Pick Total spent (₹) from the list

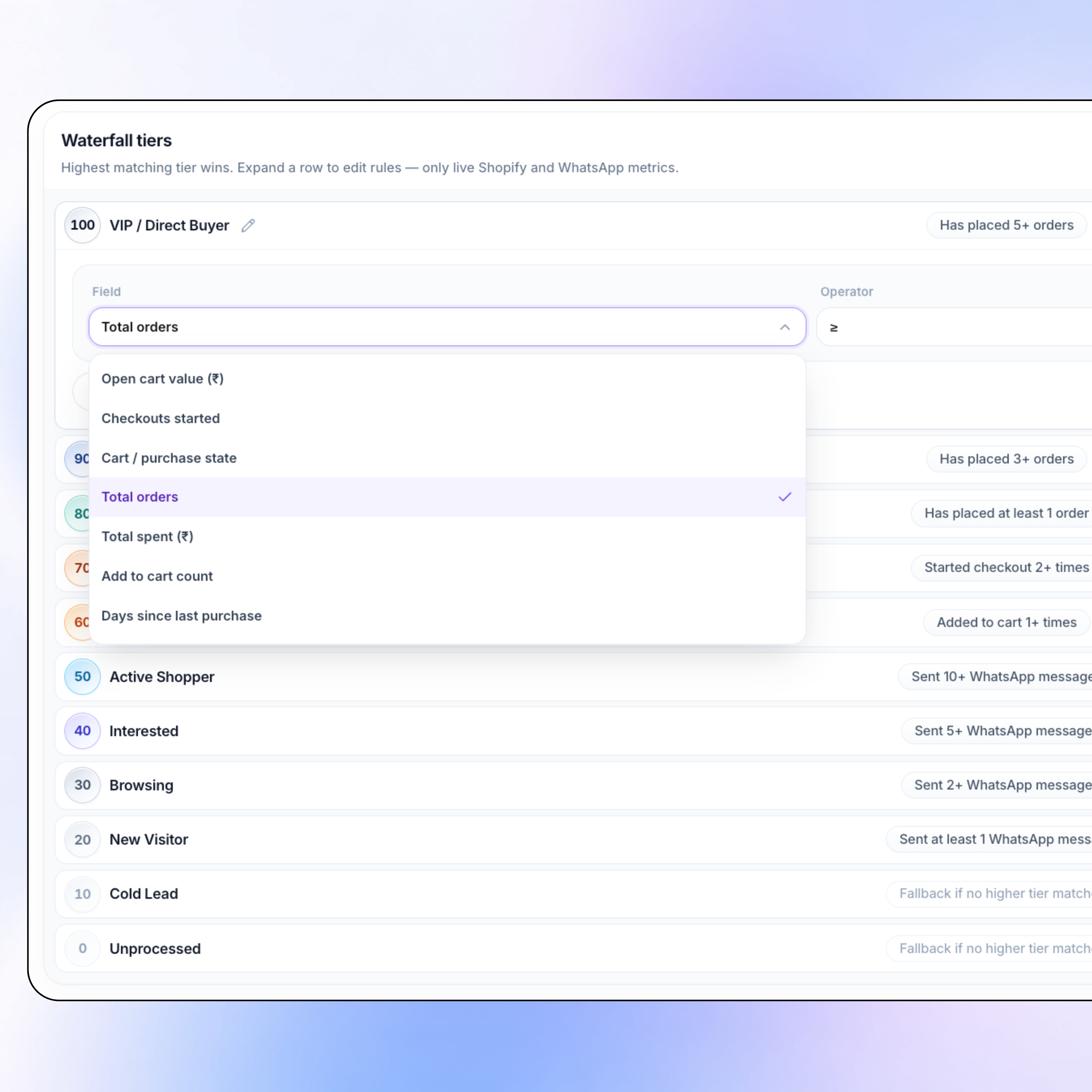[447, 536]
